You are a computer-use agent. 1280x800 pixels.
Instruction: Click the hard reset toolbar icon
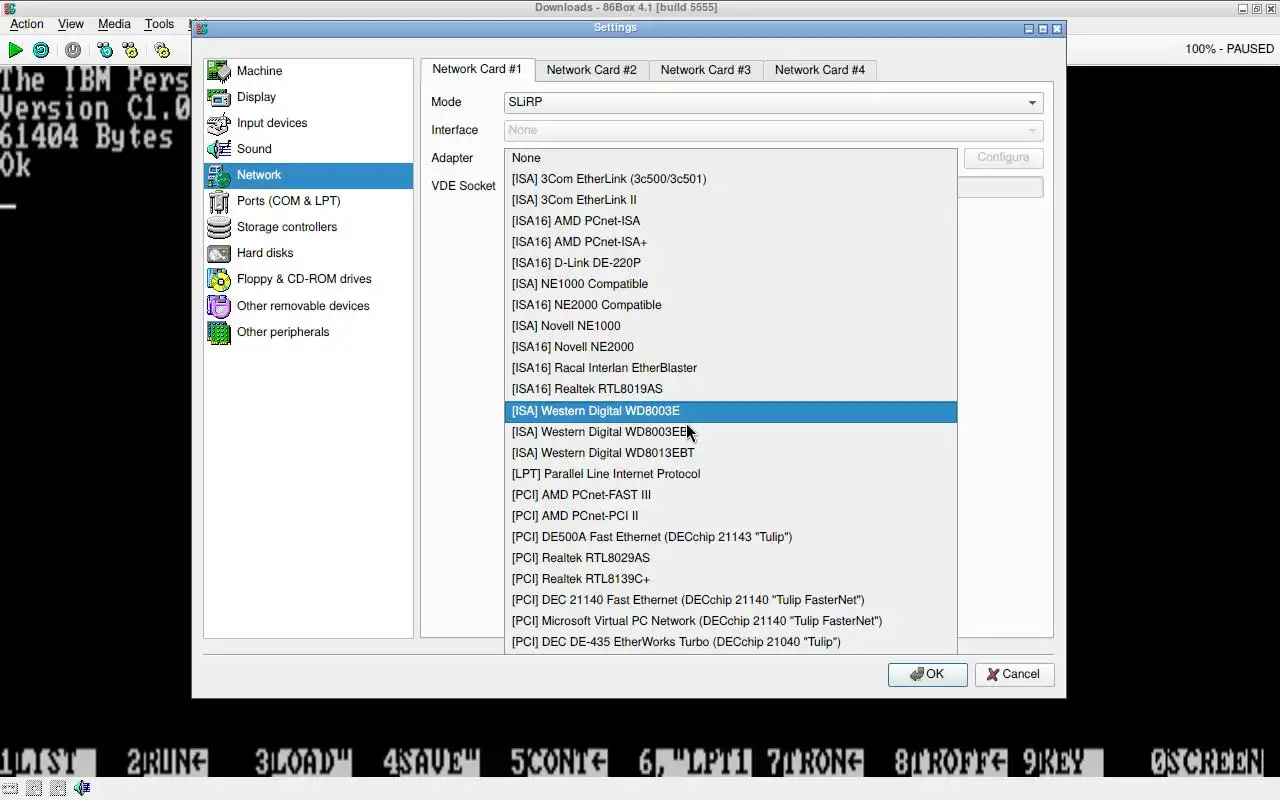[x=41, y=50]
